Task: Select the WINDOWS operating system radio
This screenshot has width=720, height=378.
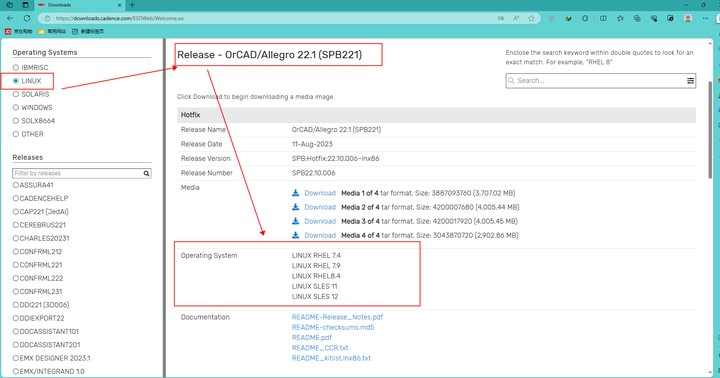Action: click(x=16, y=107)
